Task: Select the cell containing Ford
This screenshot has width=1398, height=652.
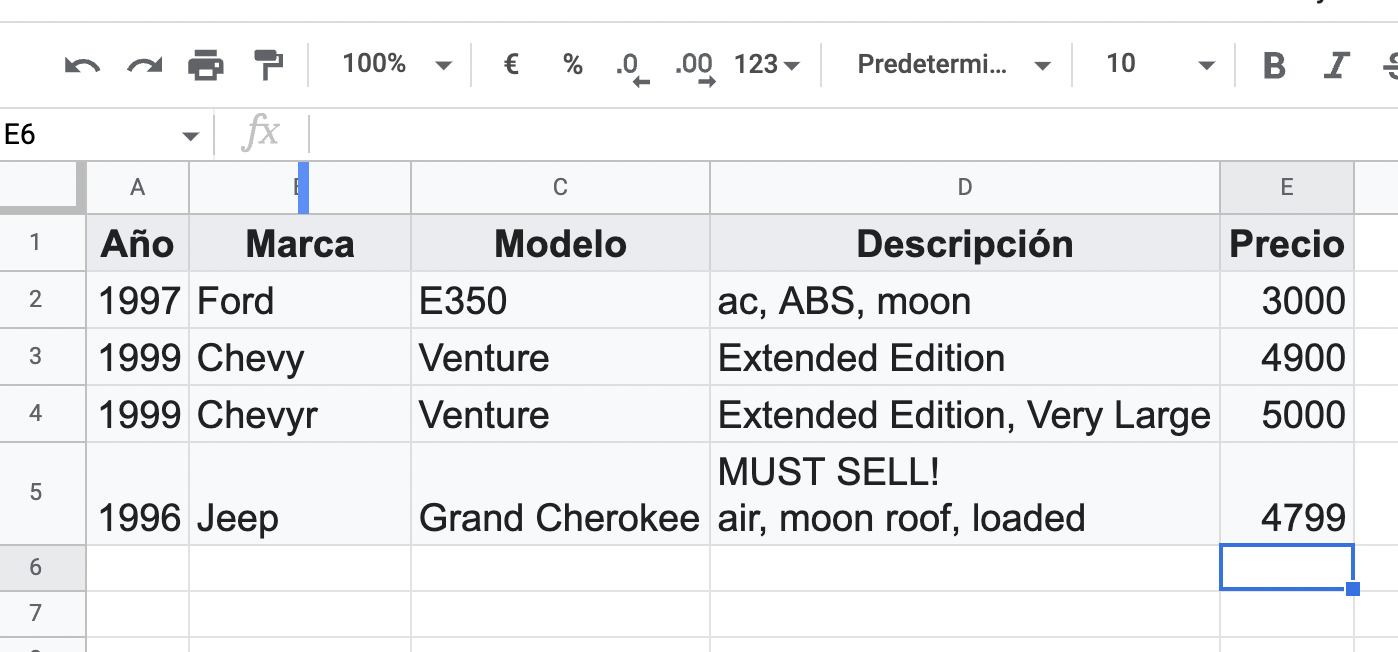Action: click(x=300, y=300)
